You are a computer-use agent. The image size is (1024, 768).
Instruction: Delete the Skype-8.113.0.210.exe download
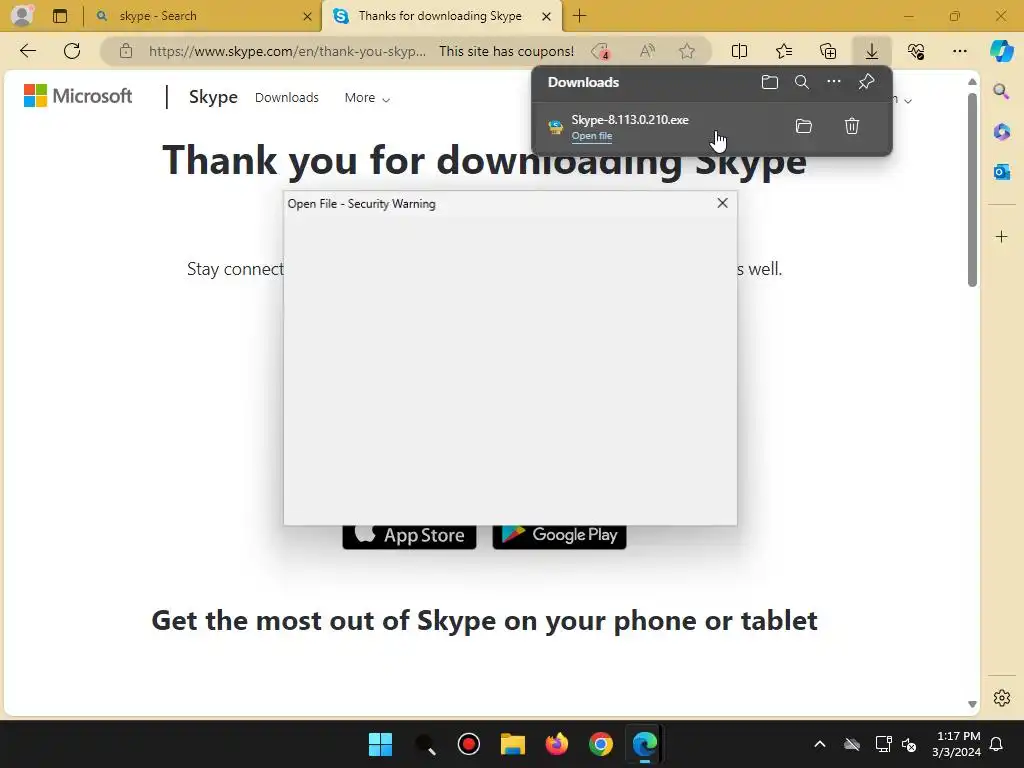[852, 126]
